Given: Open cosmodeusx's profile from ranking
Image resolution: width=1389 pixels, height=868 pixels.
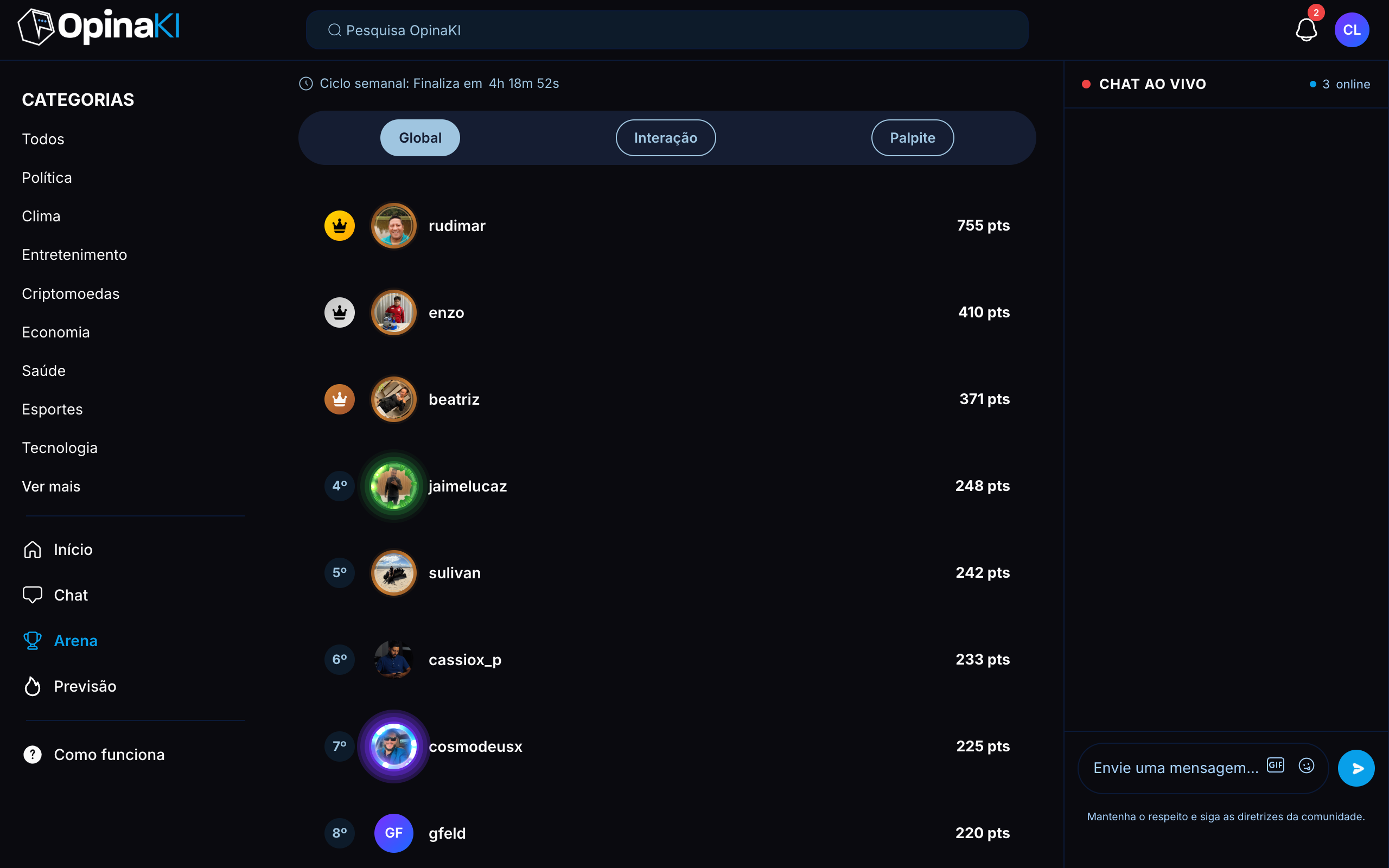Looking at the screenshot, I should pos(475,746).
